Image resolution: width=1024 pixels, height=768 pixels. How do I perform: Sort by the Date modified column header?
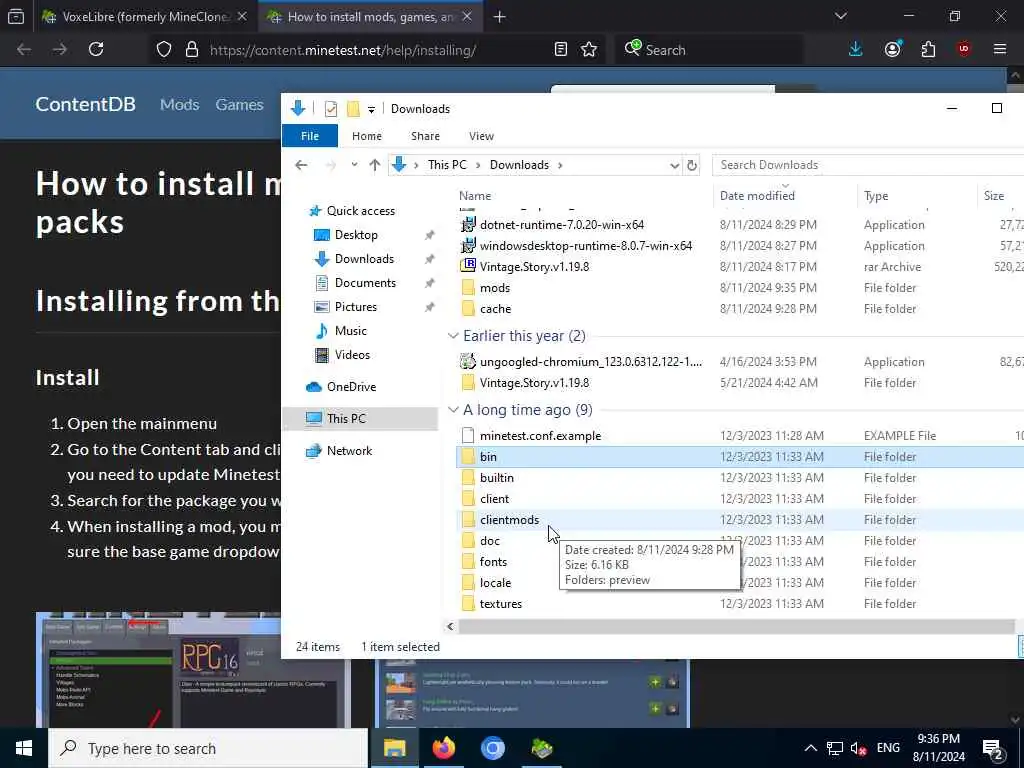click(757, 196)
